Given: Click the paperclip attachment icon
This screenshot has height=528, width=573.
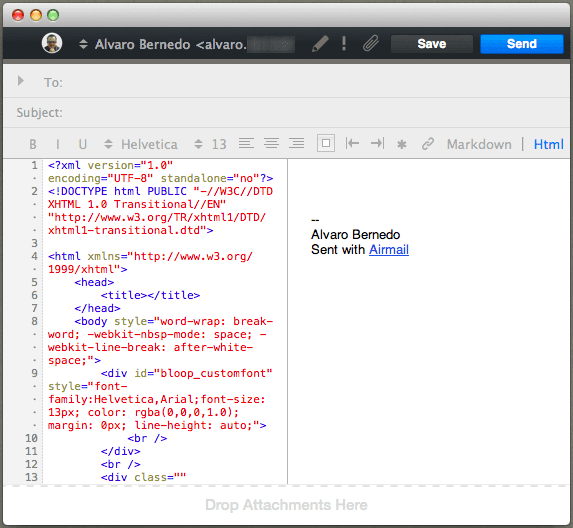Looking at the screenshot, I should tap(371, 43).
